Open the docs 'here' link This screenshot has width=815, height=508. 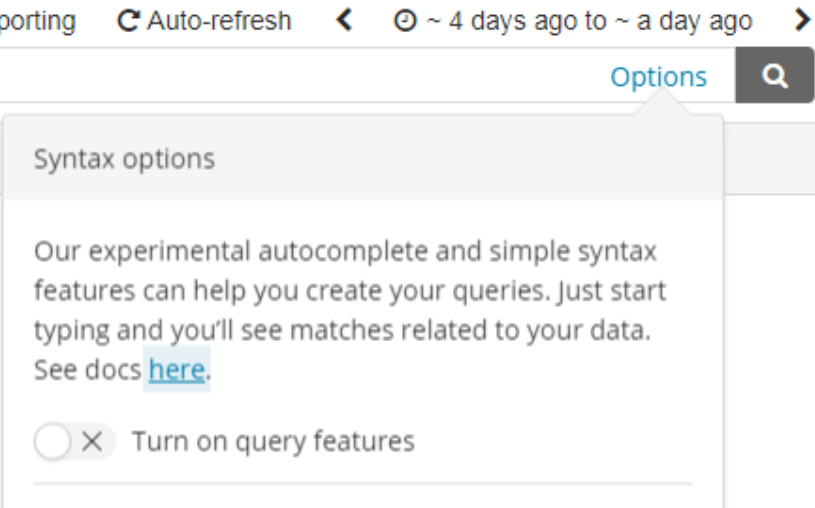pyautogui.click(x=176, y=370)
